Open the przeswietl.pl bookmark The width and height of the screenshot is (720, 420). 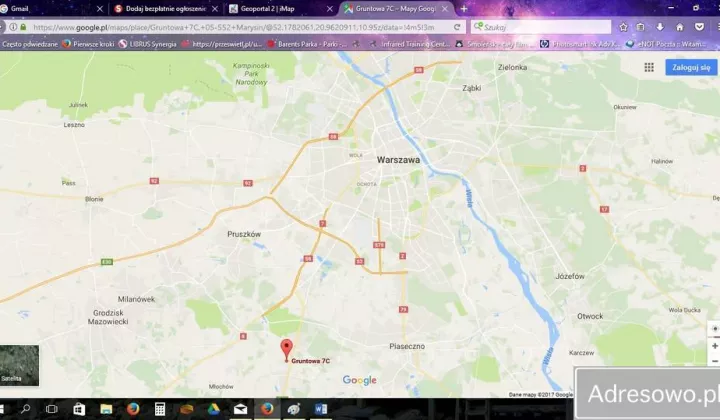pyautogui.click(x=222, y=44)
